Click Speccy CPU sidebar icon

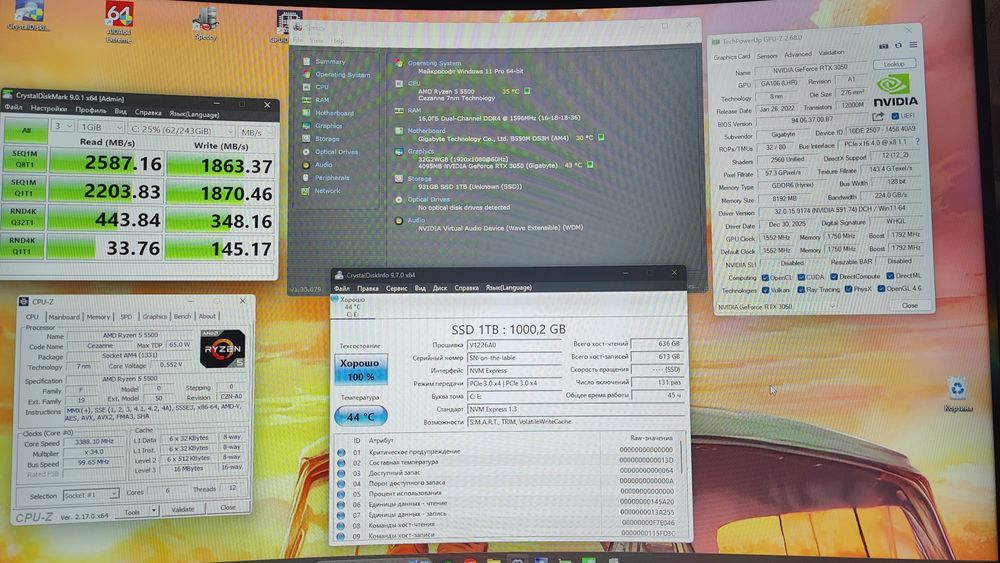coord(306,87)
